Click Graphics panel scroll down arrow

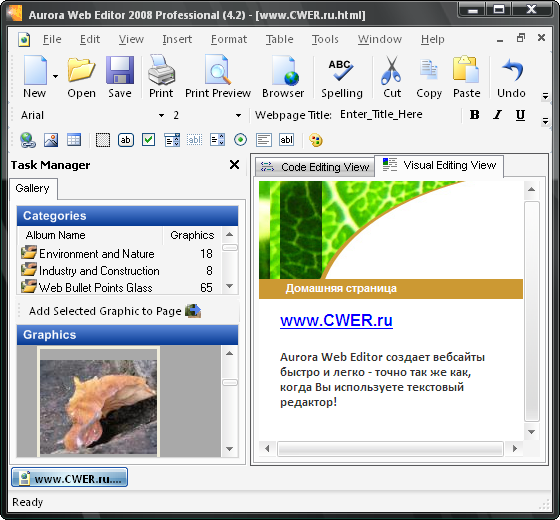tap(230, 449)
